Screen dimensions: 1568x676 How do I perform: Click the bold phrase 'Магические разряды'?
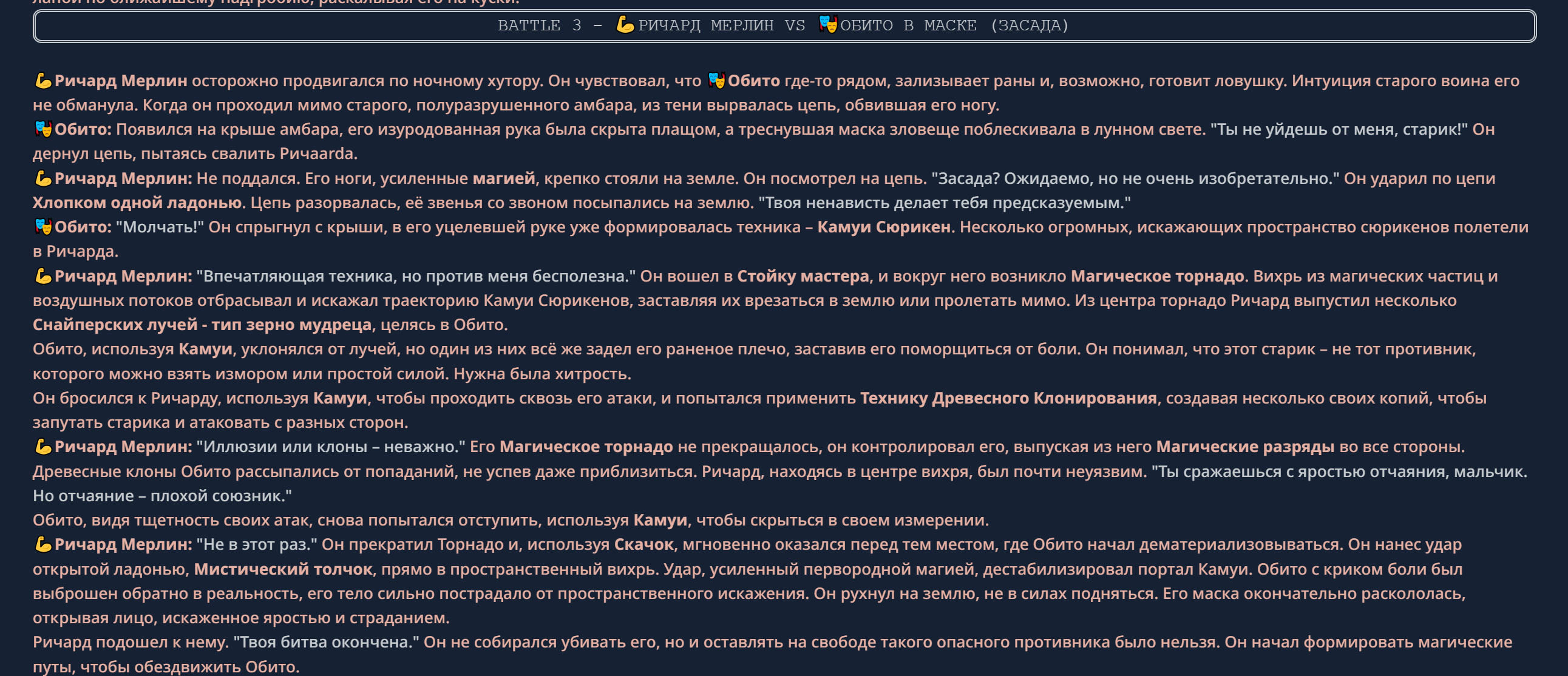(1246, 447)
